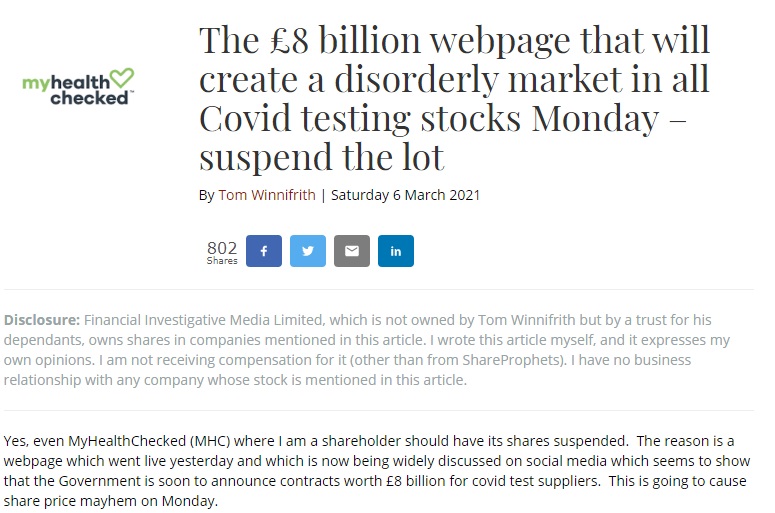Click 'Covid testing stocks Monday' headline line

429,119
